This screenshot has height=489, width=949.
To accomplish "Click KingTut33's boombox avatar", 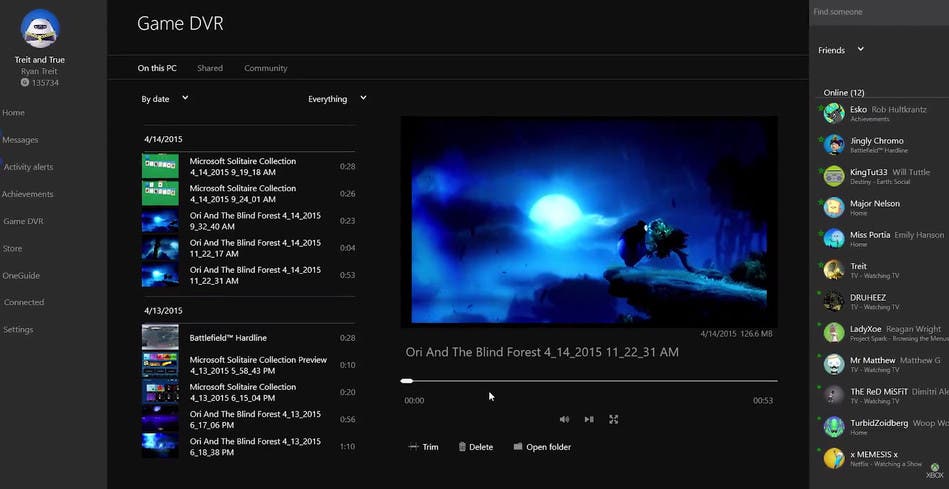I will coord(833,176).
